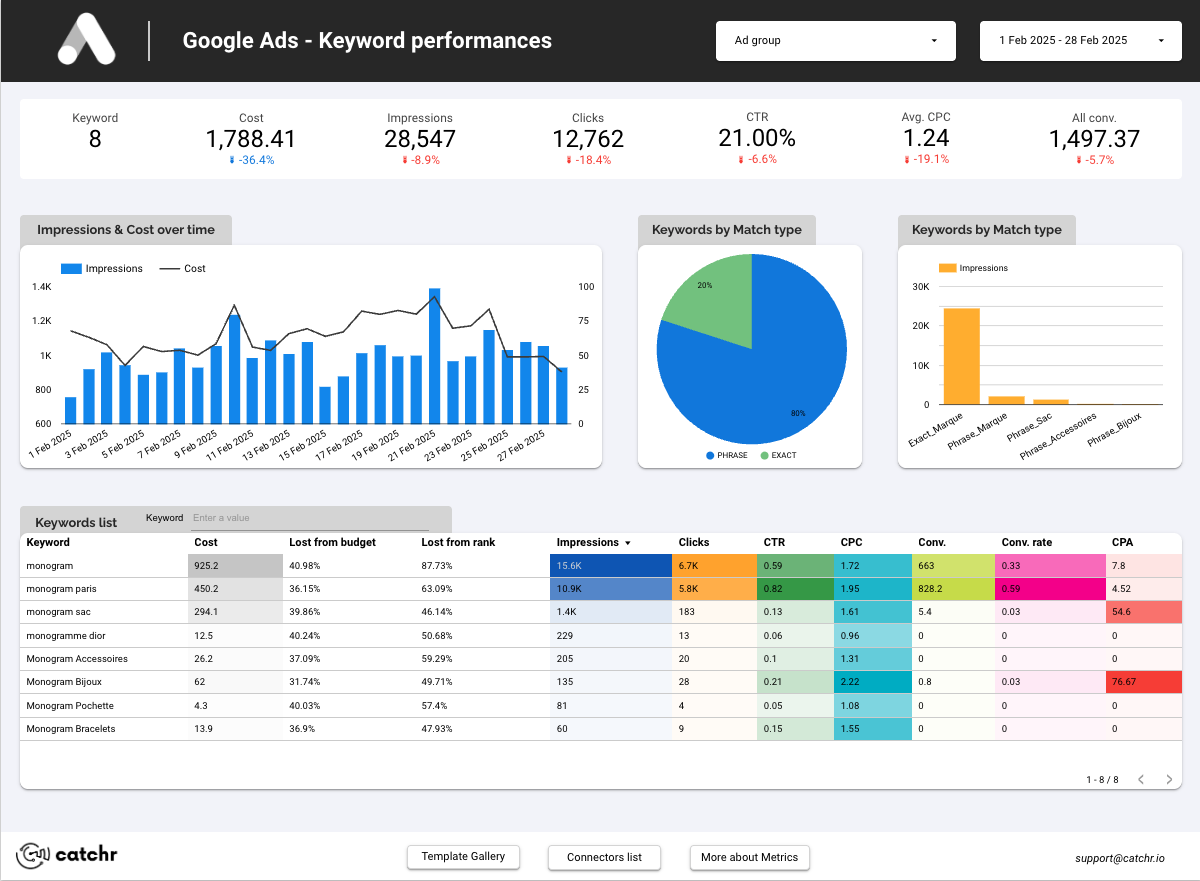
Task: Click the Catchr logo in the footer
Action: (x=65, y=855)
